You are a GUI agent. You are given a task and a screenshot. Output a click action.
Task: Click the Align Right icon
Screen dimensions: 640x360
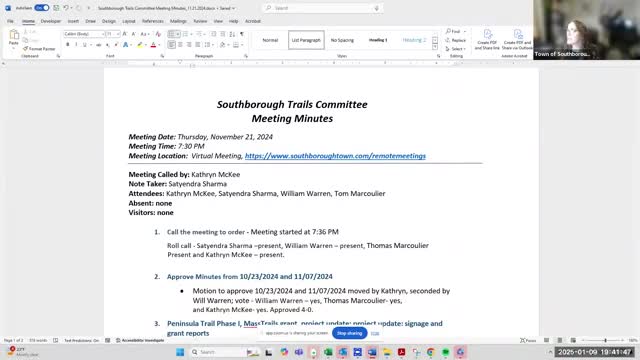[x=189, y=44]
